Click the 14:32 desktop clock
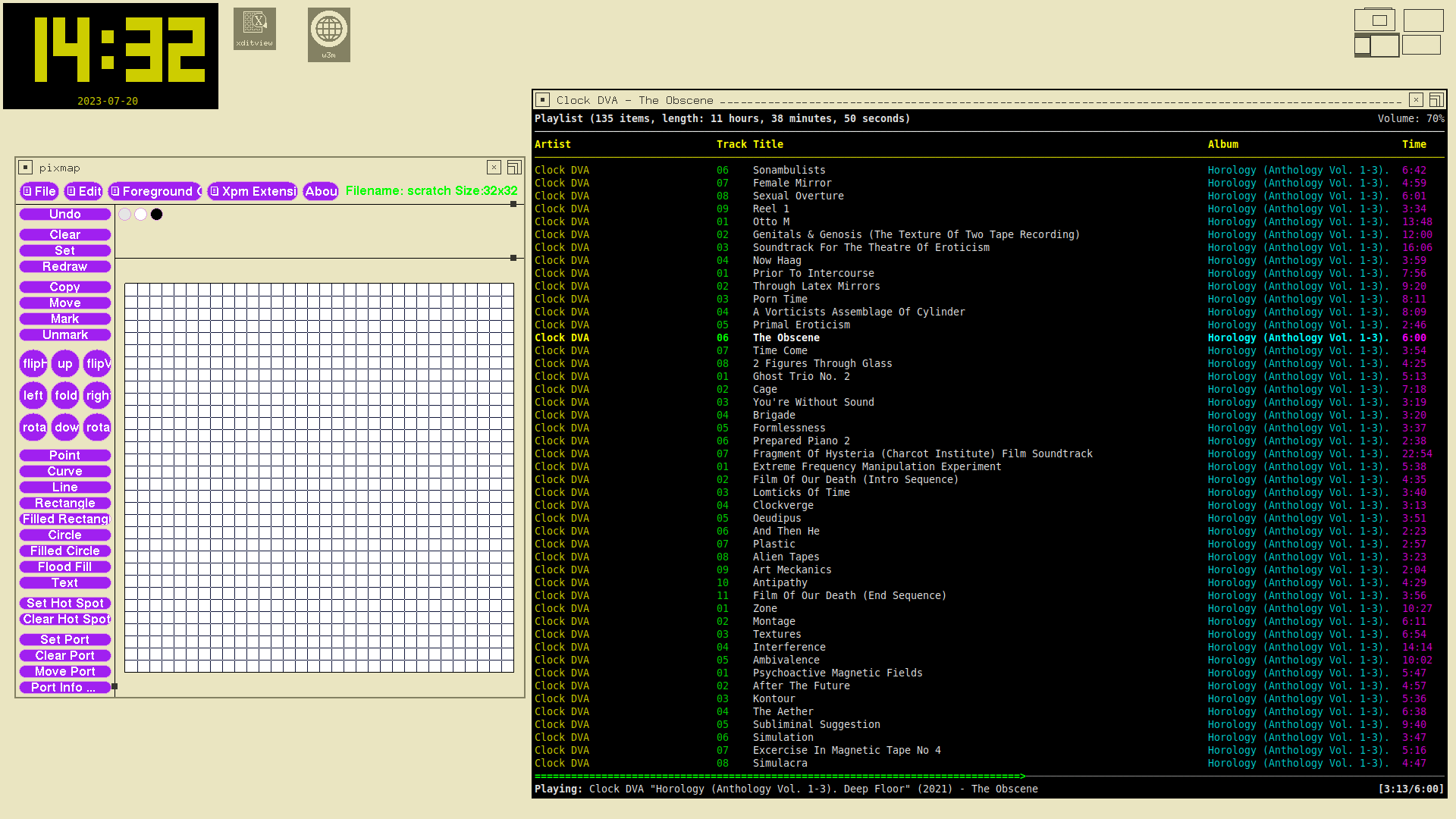The width and height of the screenshot is (1456, 819). [111, 56]
